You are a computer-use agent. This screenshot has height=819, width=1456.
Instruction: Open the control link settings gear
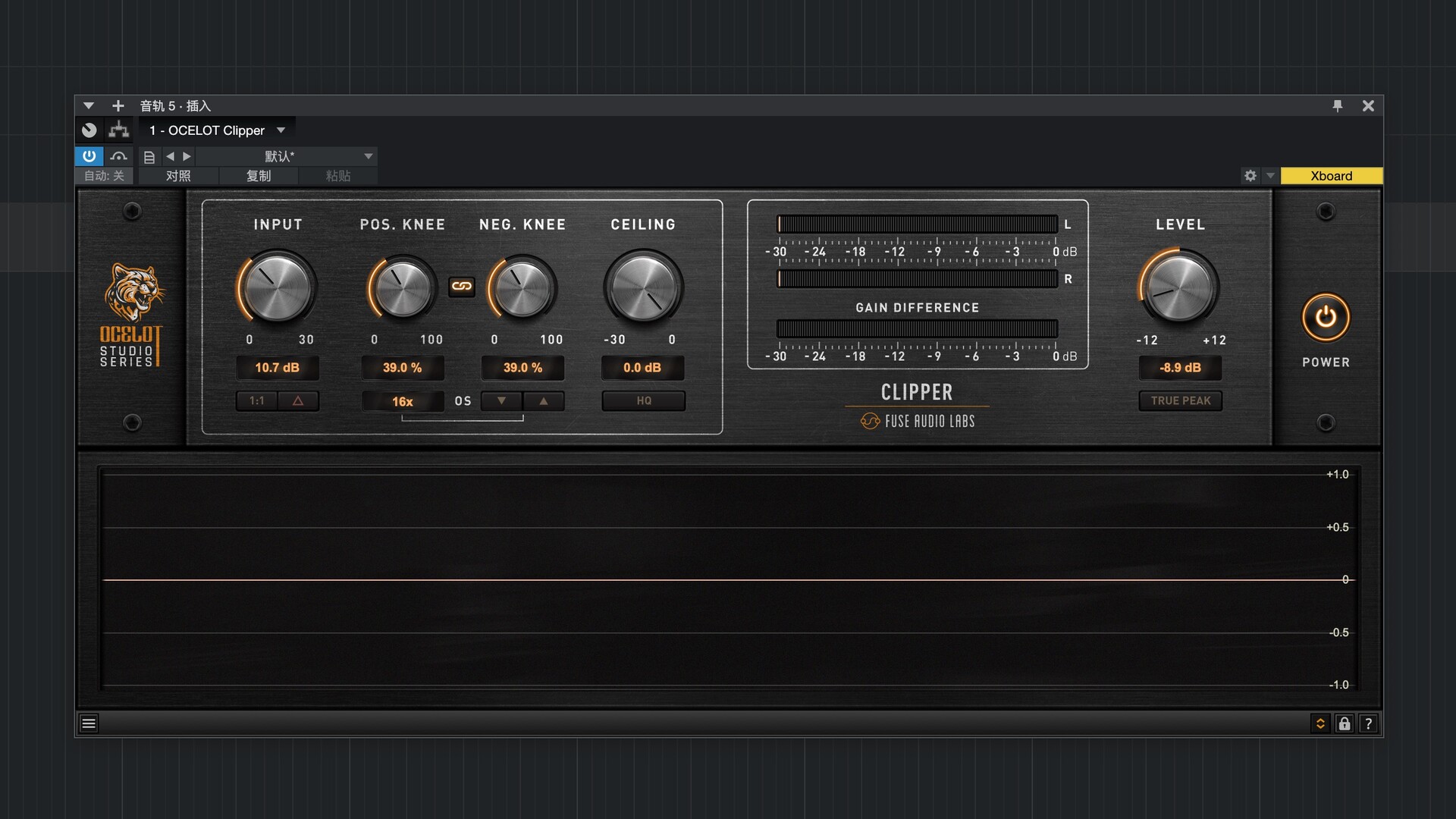pyautogui.click(x=1250, y=176)
